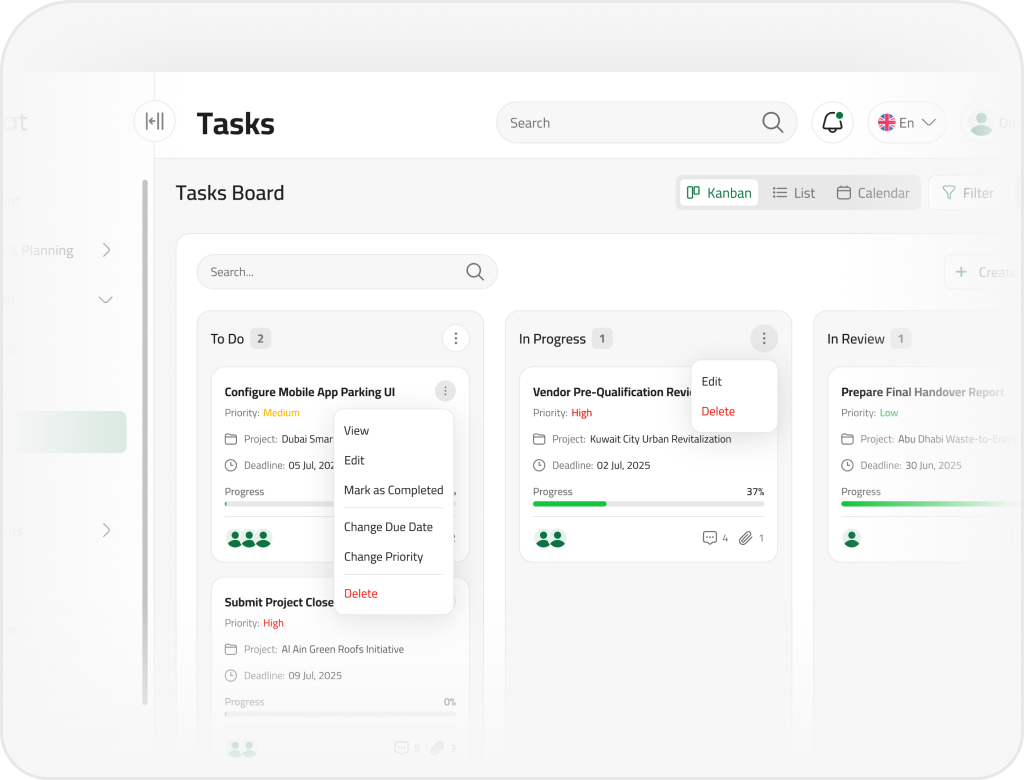Click folder icon on Abu Dhabi project row
This screenshot has height=780, width=1024.
point(847,439)
